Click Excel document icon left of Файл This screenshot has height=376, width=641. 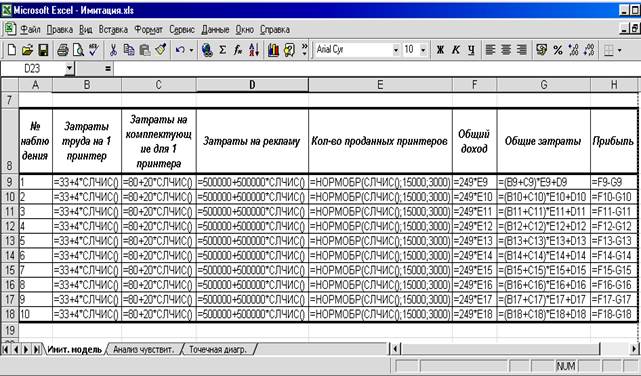[10, 29]
